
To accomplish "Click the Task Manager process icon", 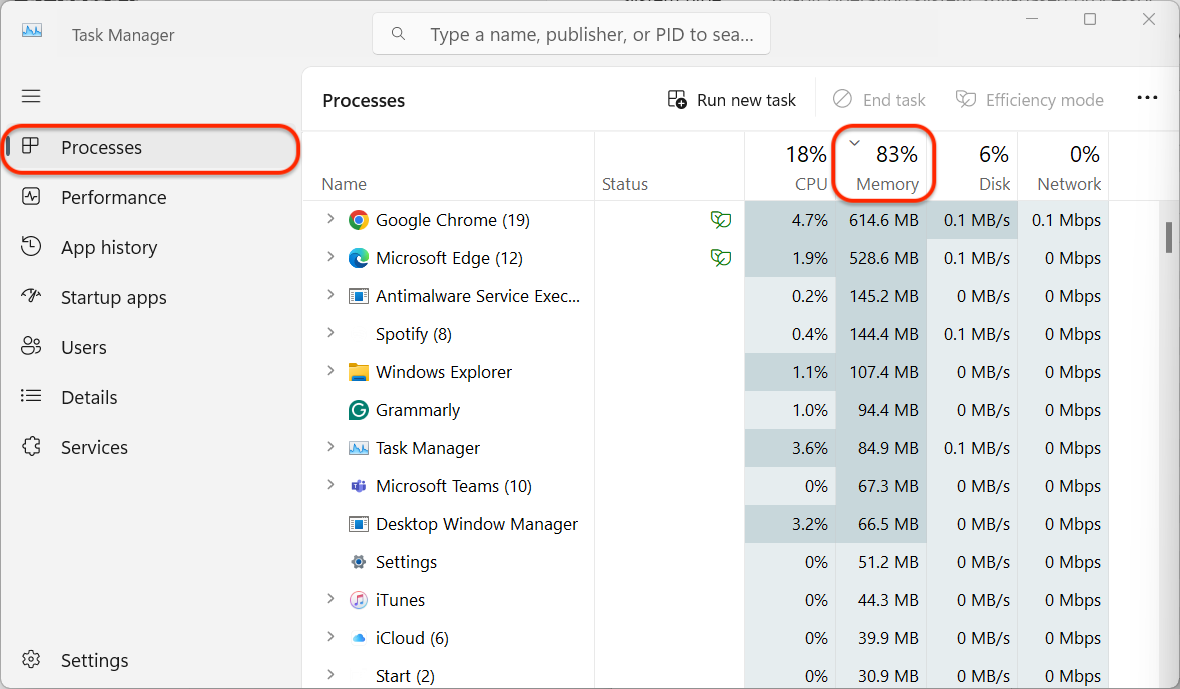I will point(359,448).
